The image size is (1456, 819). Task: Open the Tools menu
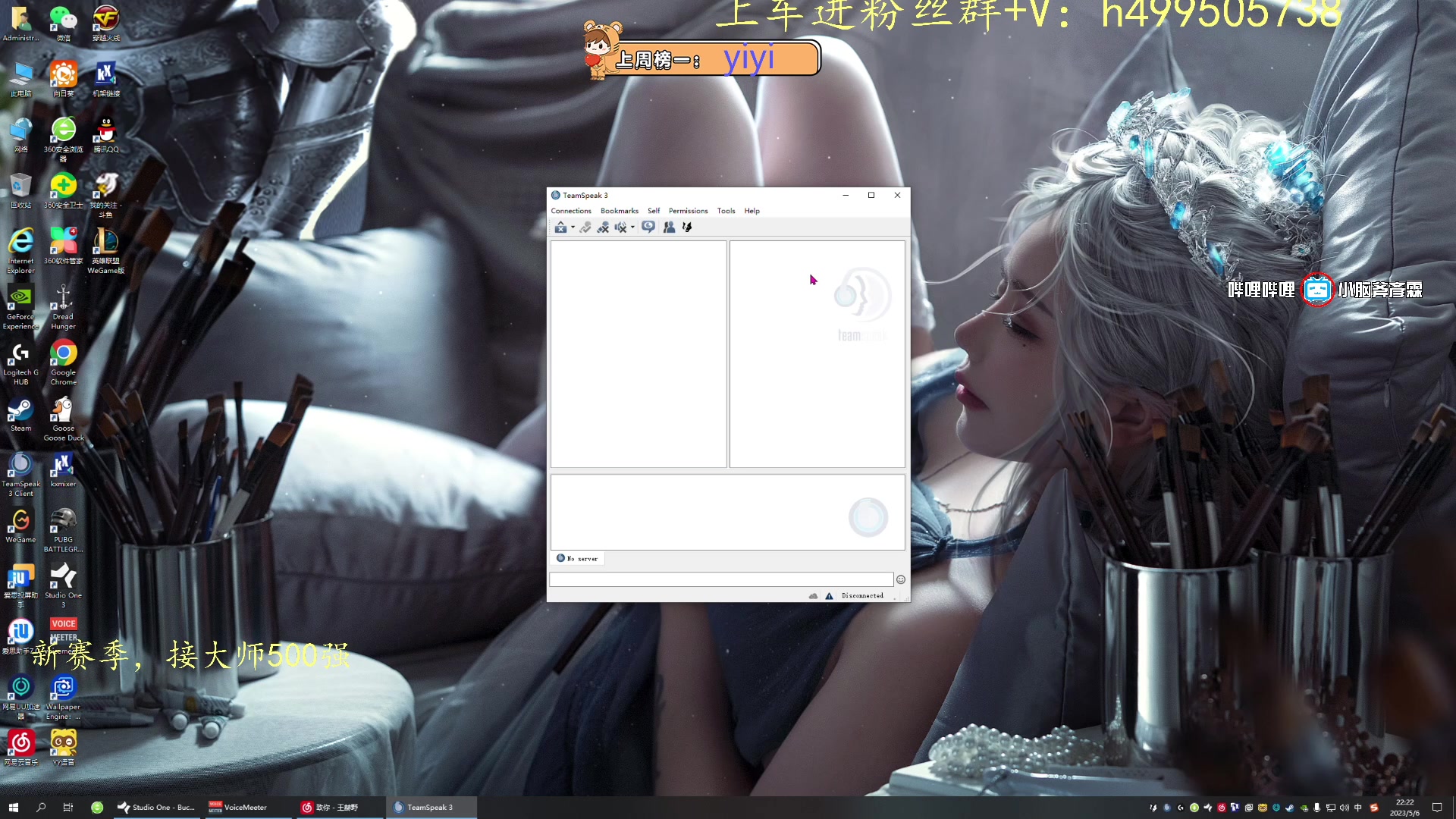click(726, 211)
